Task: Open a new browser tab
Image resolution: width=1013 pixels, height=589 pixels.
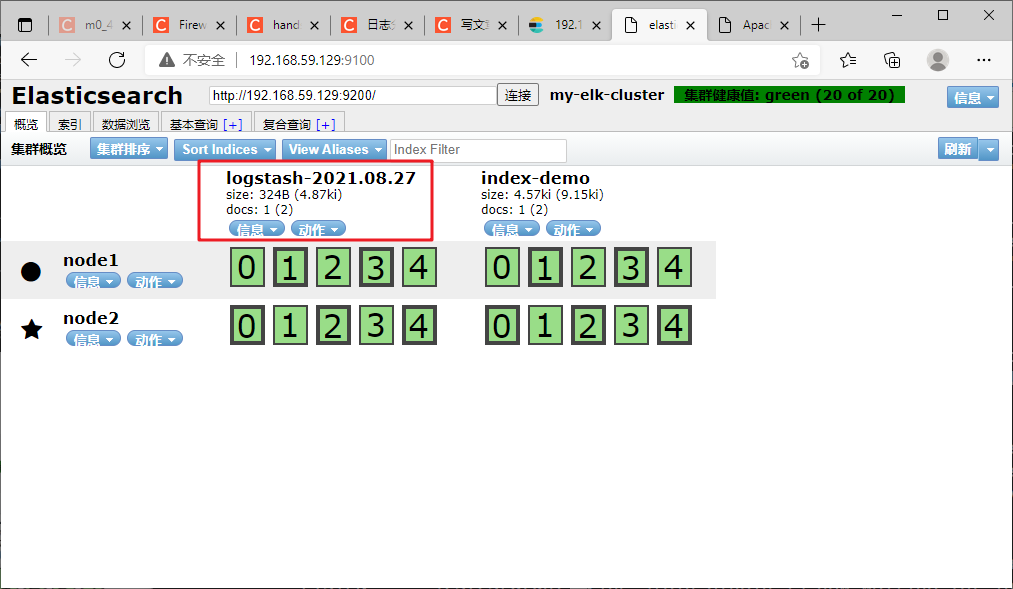Action: tap(819, 25)
